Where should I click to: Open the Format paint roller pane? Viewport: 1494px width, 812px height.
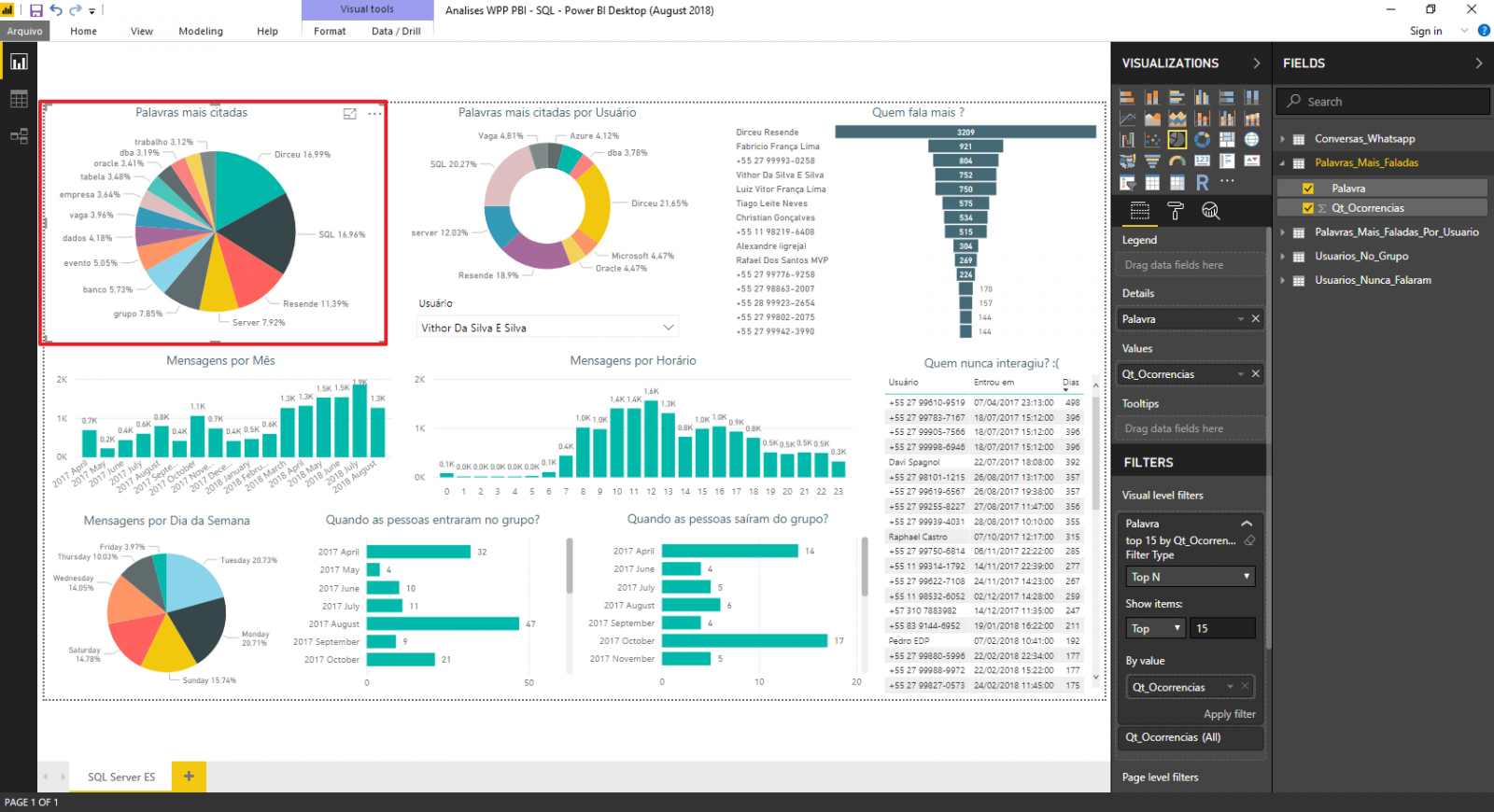(x=1176, y=212)
